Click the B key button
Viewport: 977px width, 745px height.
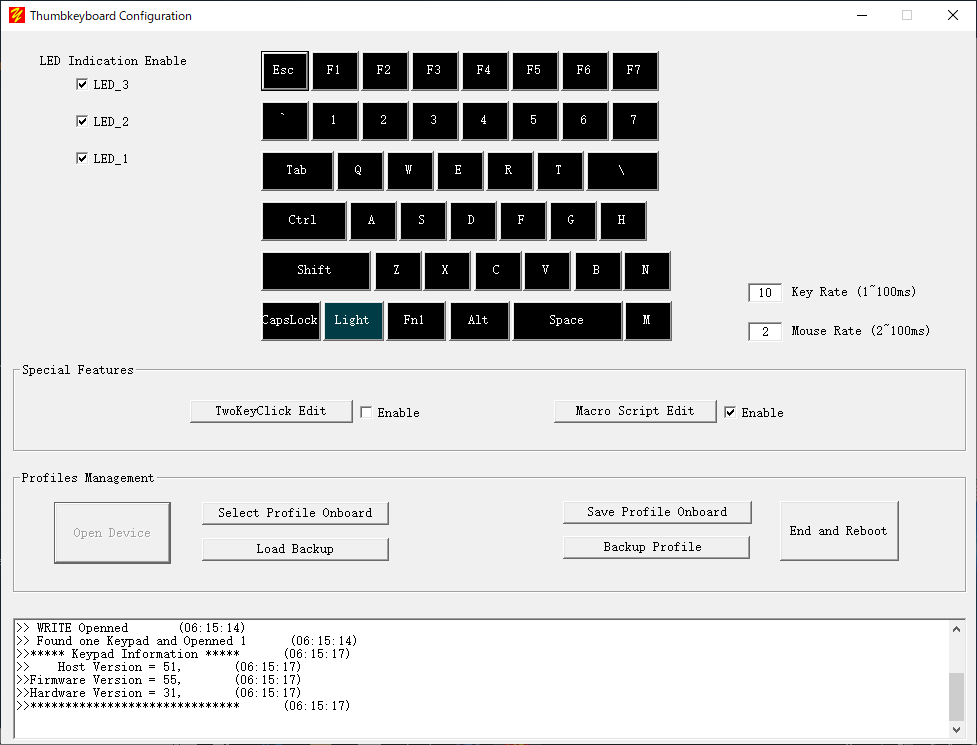click(598, 271)
